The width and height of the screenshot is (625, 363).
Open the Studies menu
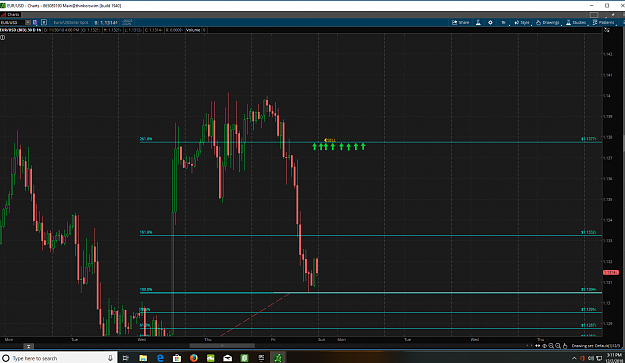[576, 23]
